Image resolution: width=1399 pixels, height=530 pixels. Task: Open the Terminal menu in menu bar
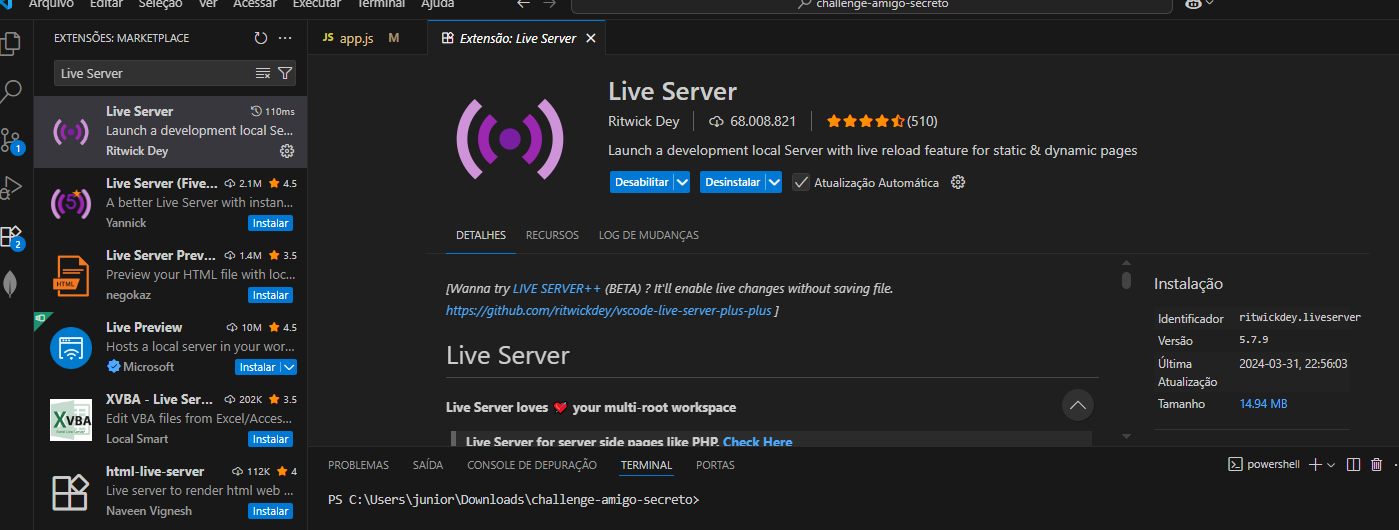(x=381, y=4)
